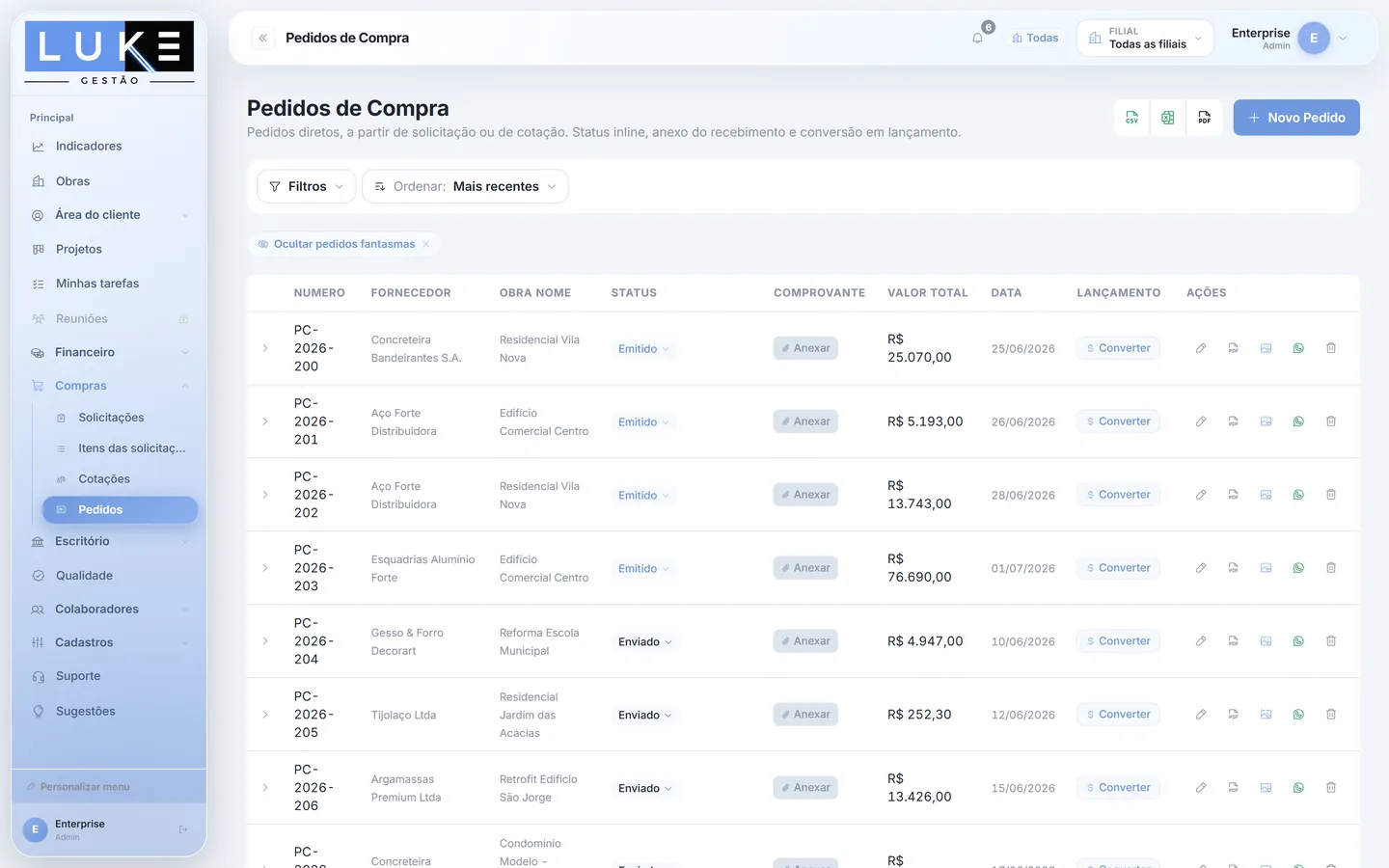
Task: Toggle the Todas branch filter
Action: click(1035, 38)
